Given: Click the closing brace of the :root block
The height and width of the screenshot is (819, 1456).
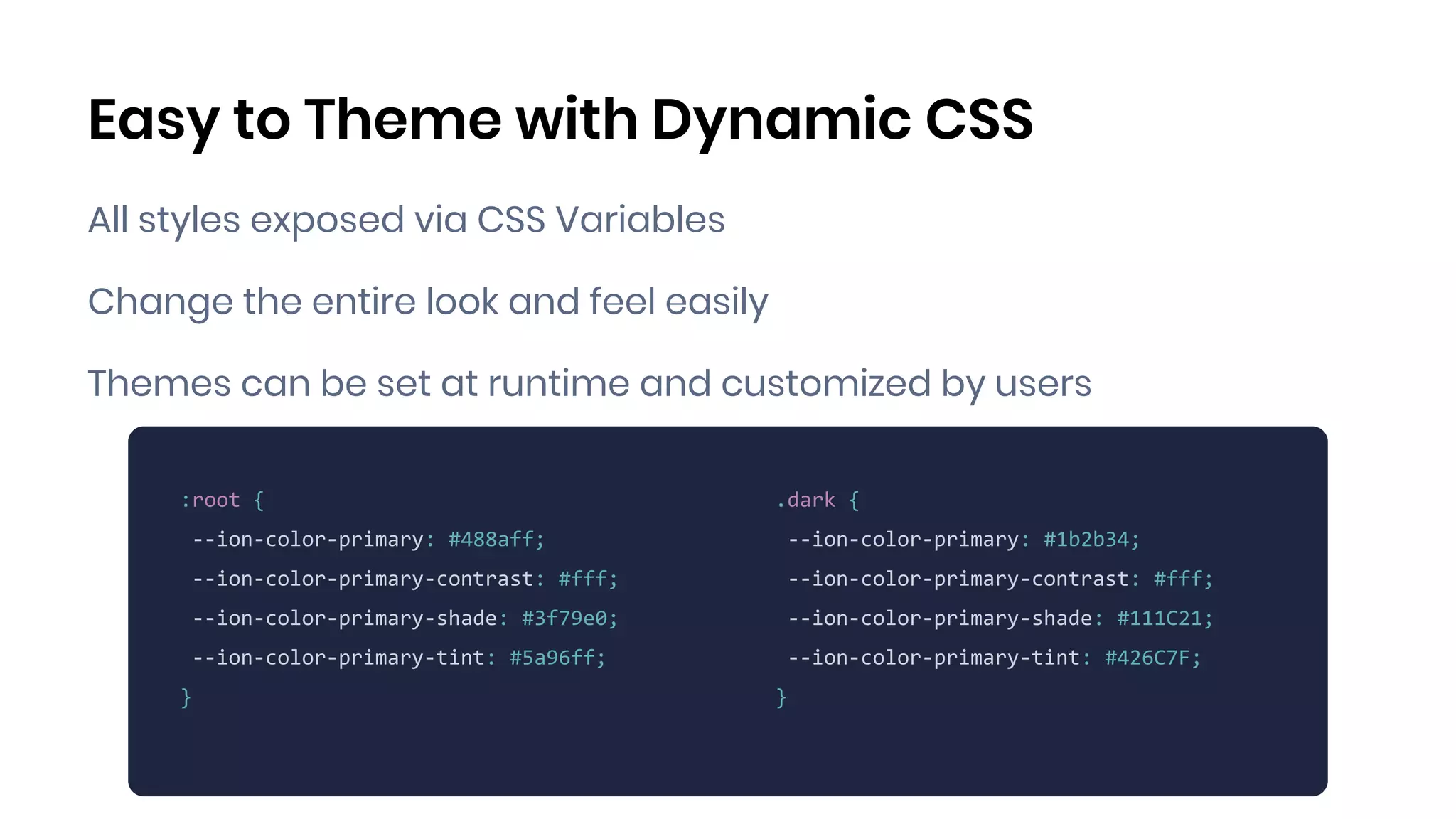Looking at the screenshot, I should (x=186, y=697).
